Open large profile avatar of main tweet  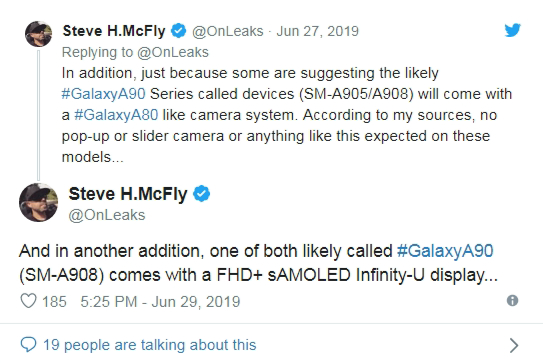coord(38,202)
